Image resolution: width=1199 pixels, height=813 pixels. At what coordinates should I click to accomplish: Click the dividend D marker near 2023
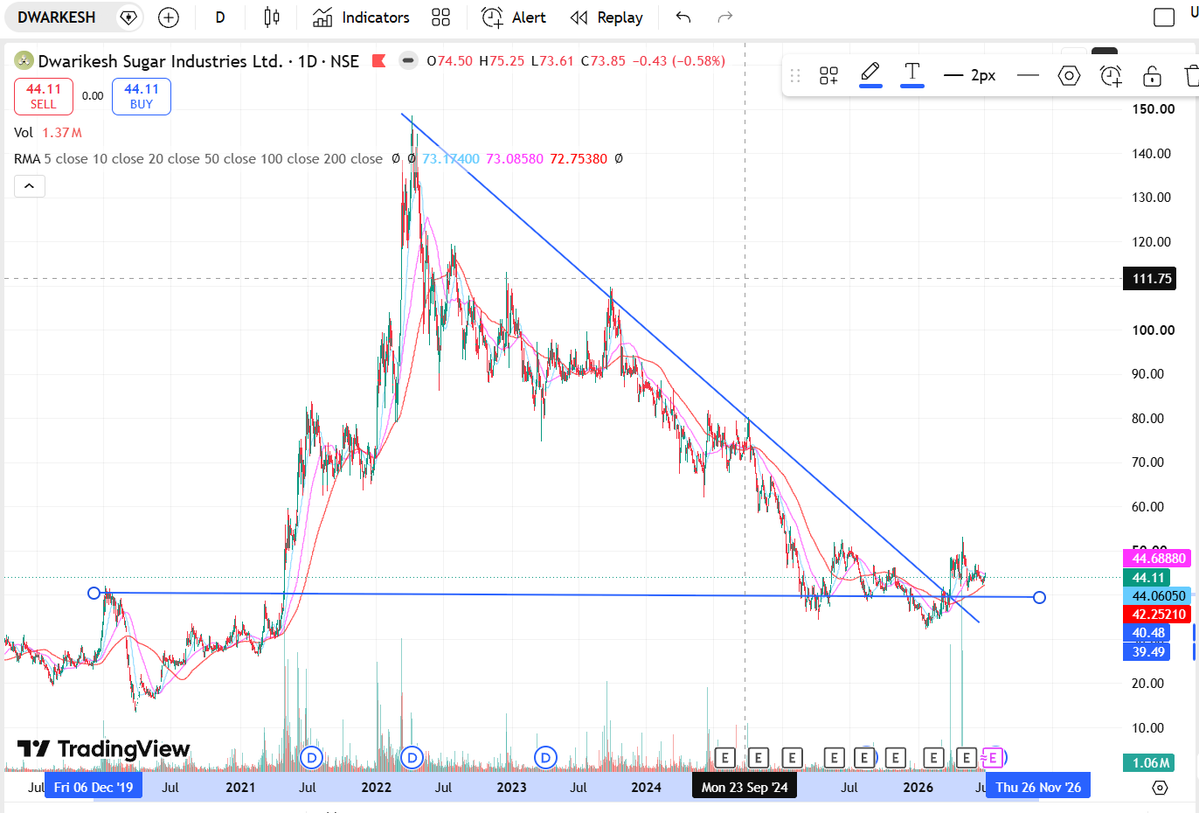[545, 758]
